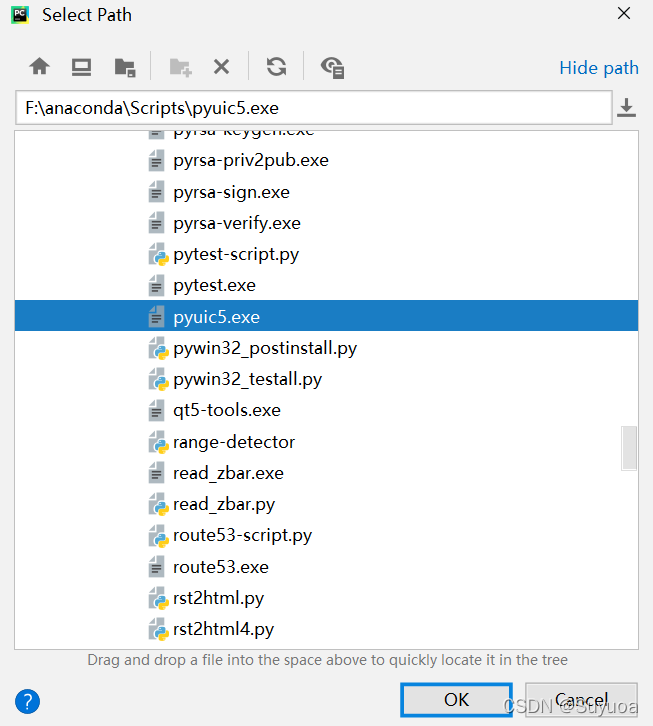Click Python icon of range-detector
This screenshot has width=653, height=726.
click(158, 442)
